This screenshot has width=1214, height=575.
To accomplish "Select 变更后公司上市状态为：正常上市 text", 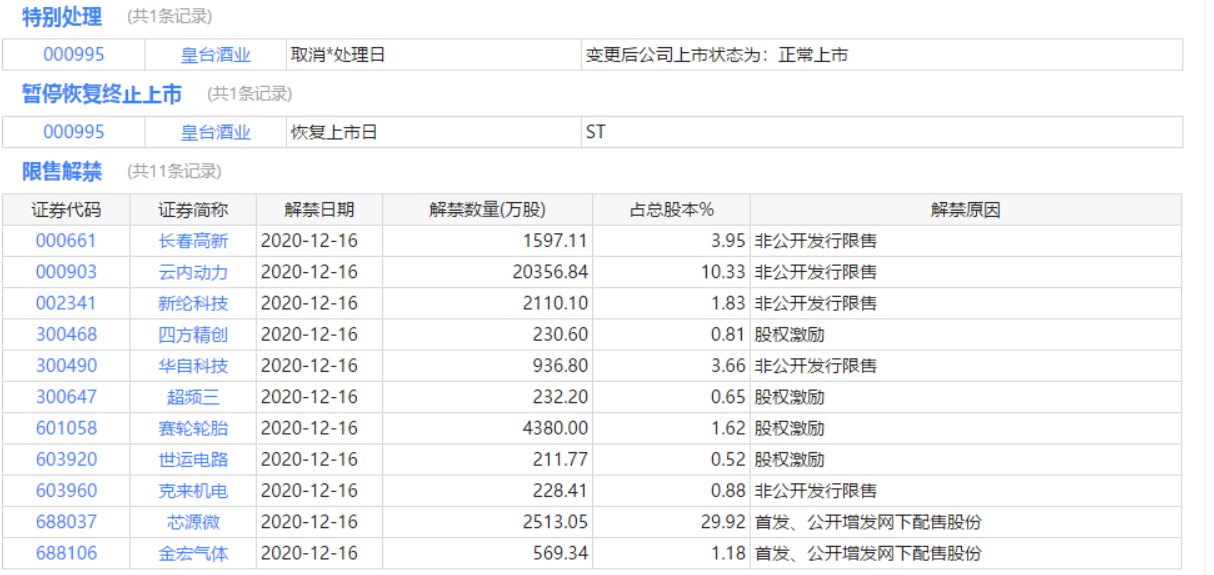I will click(x=716, y=55).
